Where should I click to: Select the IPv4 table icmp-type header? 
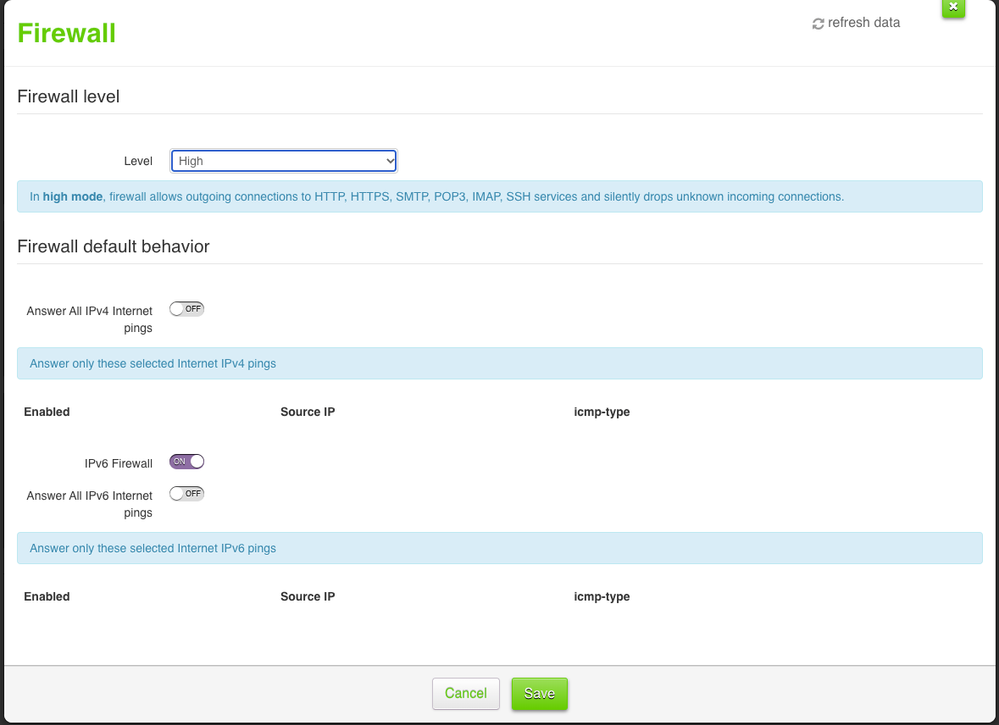(601, 412)
